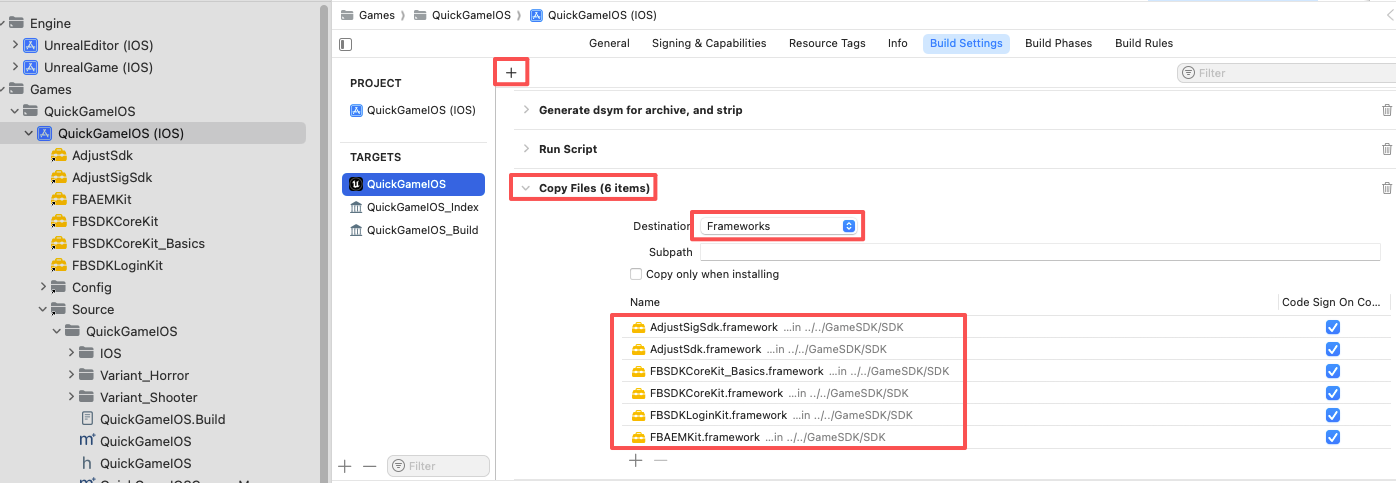Click the plus icon under the Copy Files list
The width and height of the screenshot is (1396, 483).
click(x=635, y=460)
